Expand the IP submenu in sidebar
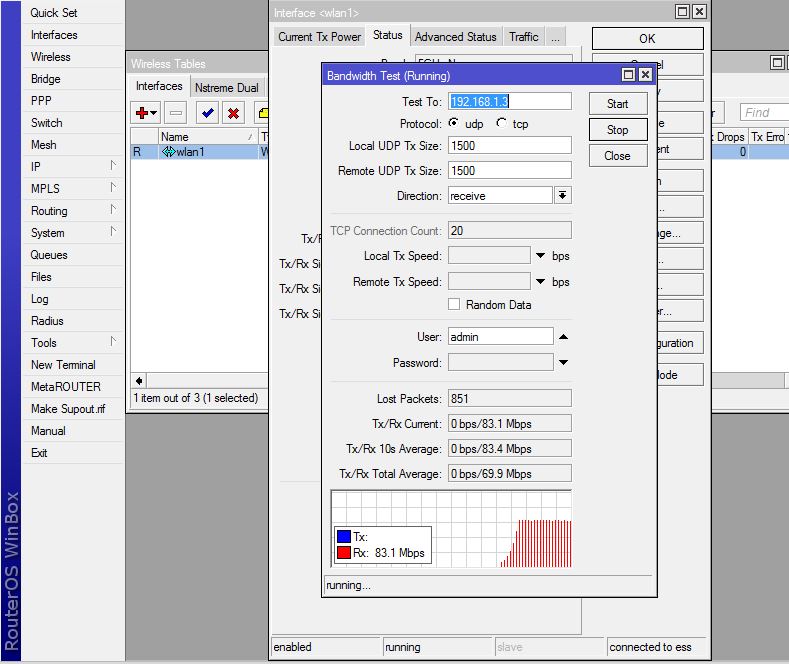The width and height of the screenshot is (789, 664). coord(113,165)
